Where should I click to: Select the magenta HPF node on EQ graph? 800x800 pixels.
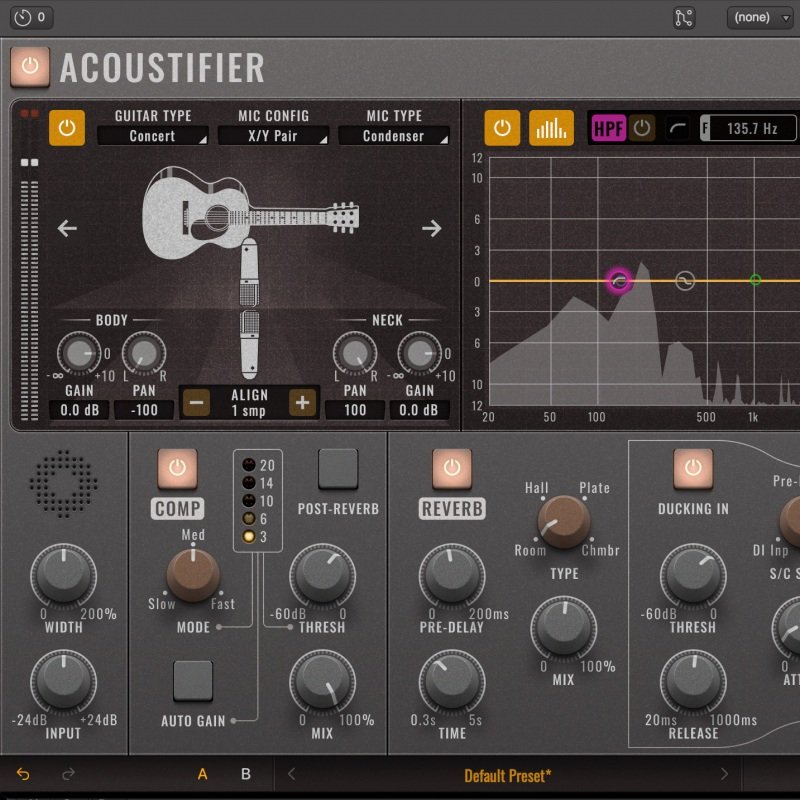point(619,281)
